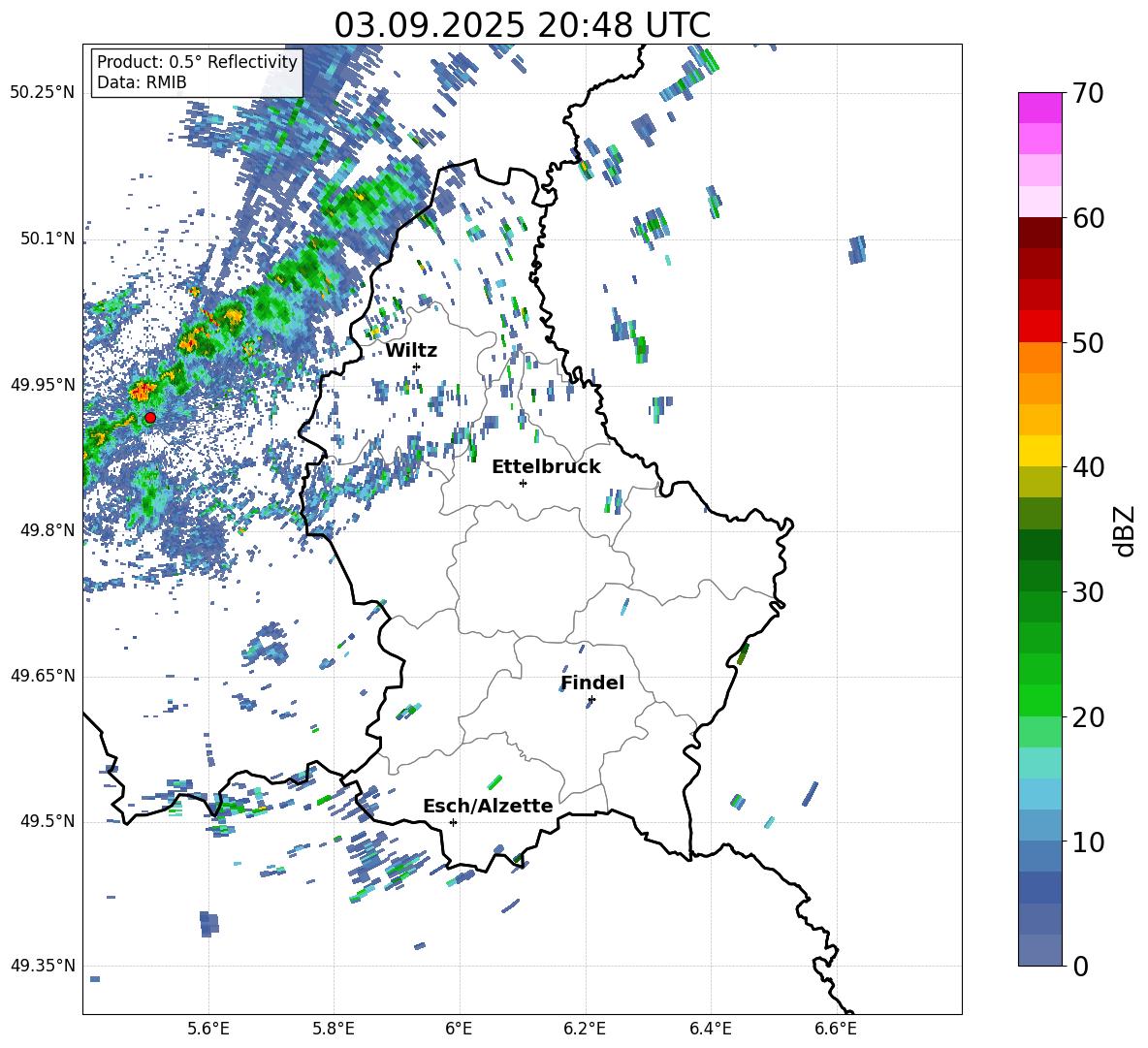
Task: Click the colorbar 30 tick label
Action: [1088, 592]
